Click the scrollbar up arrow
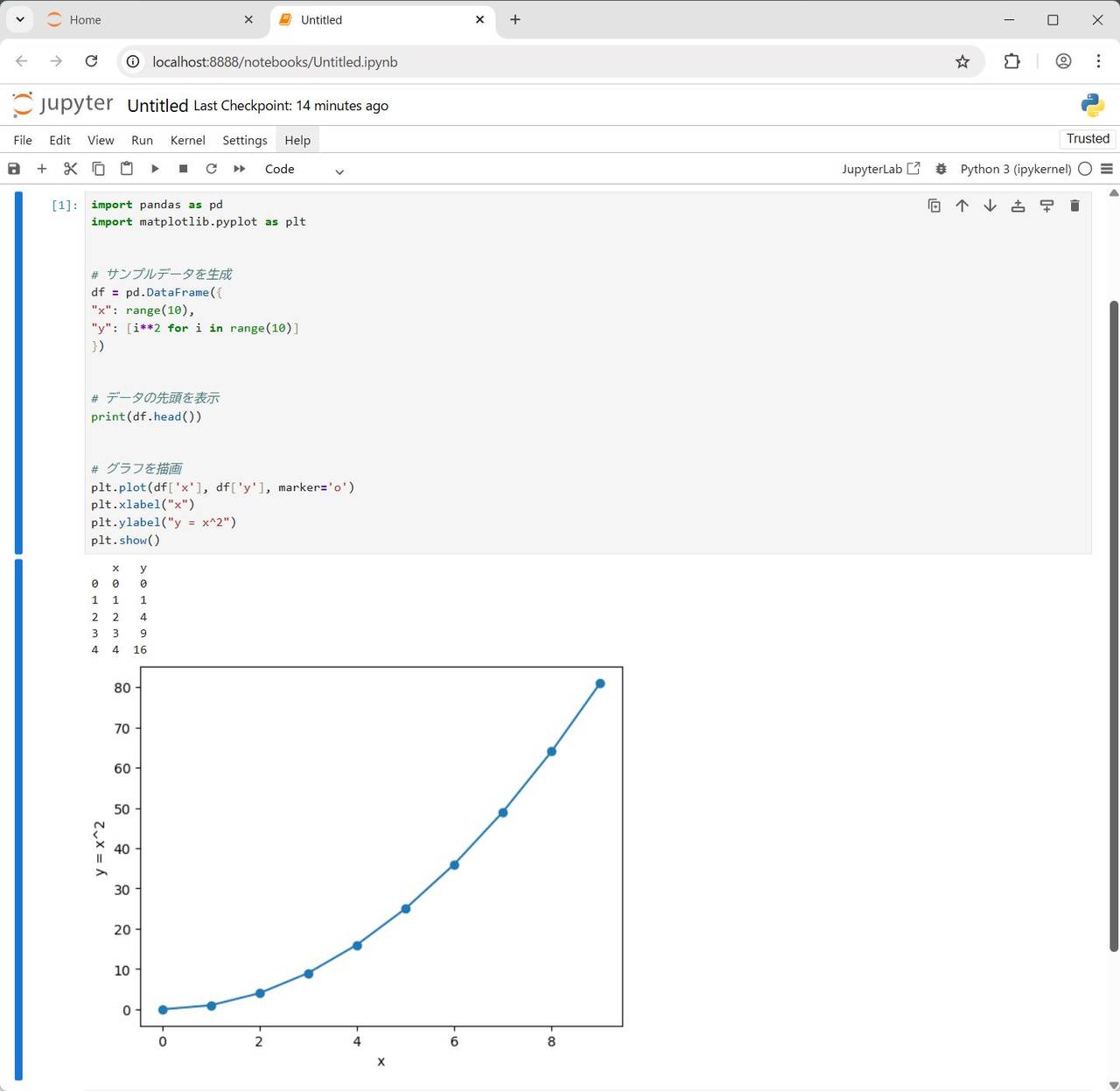 point(1114,192)
